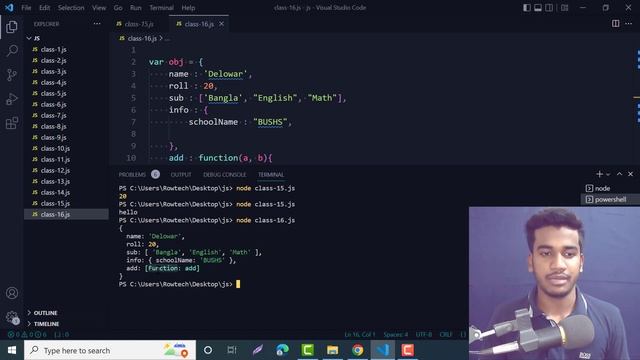Open the Run and Debug view

[12, 99]
